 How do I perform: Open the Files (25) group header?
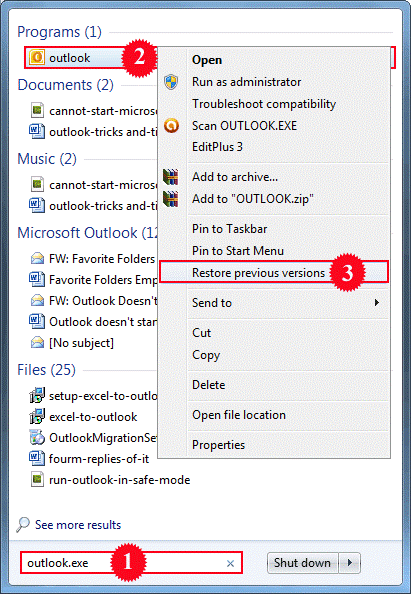click(47, 370)
